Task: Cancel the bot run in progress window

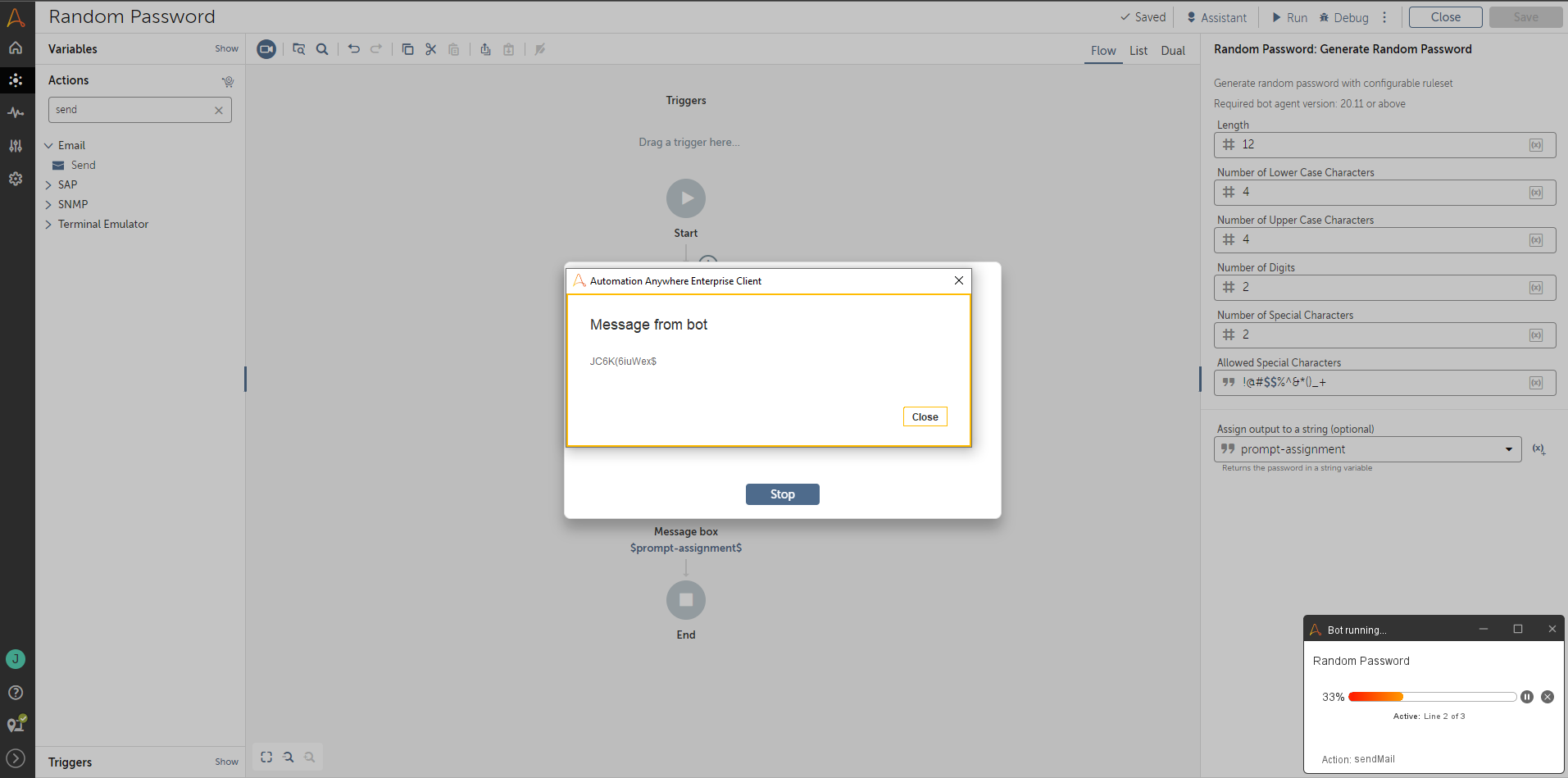Action: [x=1548, y=697]
